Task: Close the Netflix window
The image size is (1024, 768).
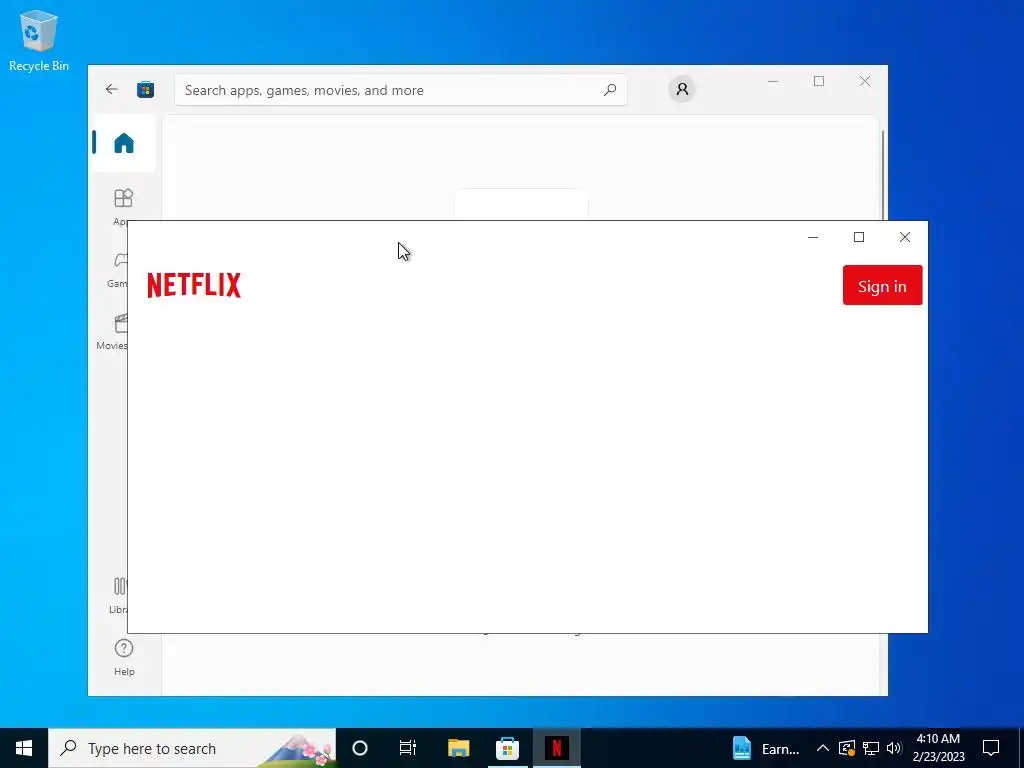Action: (904, 237)
